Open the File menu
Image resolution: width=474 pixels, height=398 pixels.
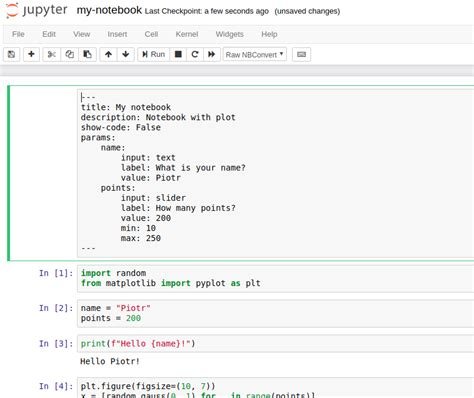coord(18,34)
